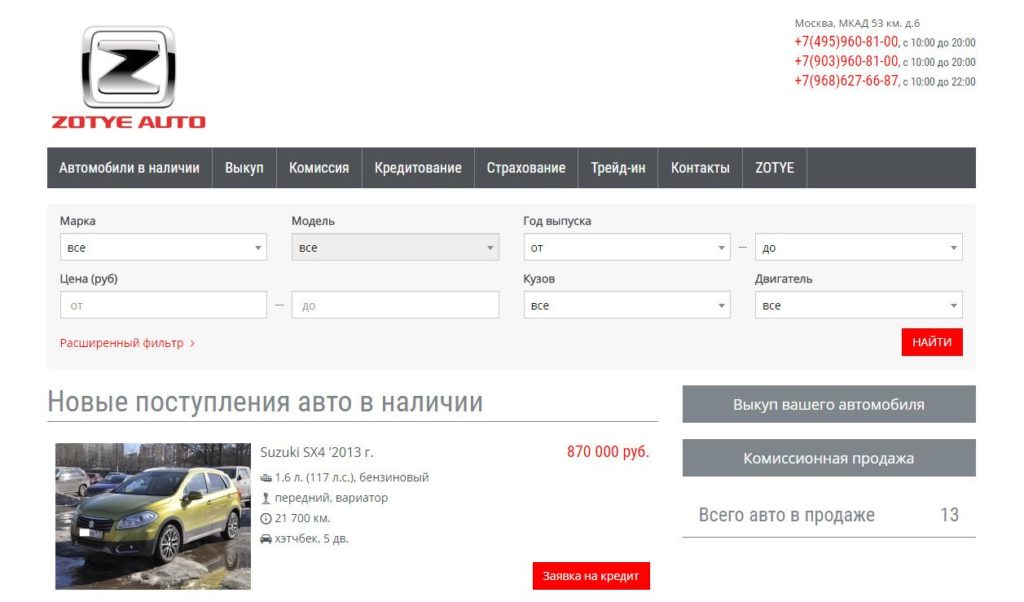Open the Комиссия menu item
The height and width of the screenshot is (602, 1024).
point(319,168)
